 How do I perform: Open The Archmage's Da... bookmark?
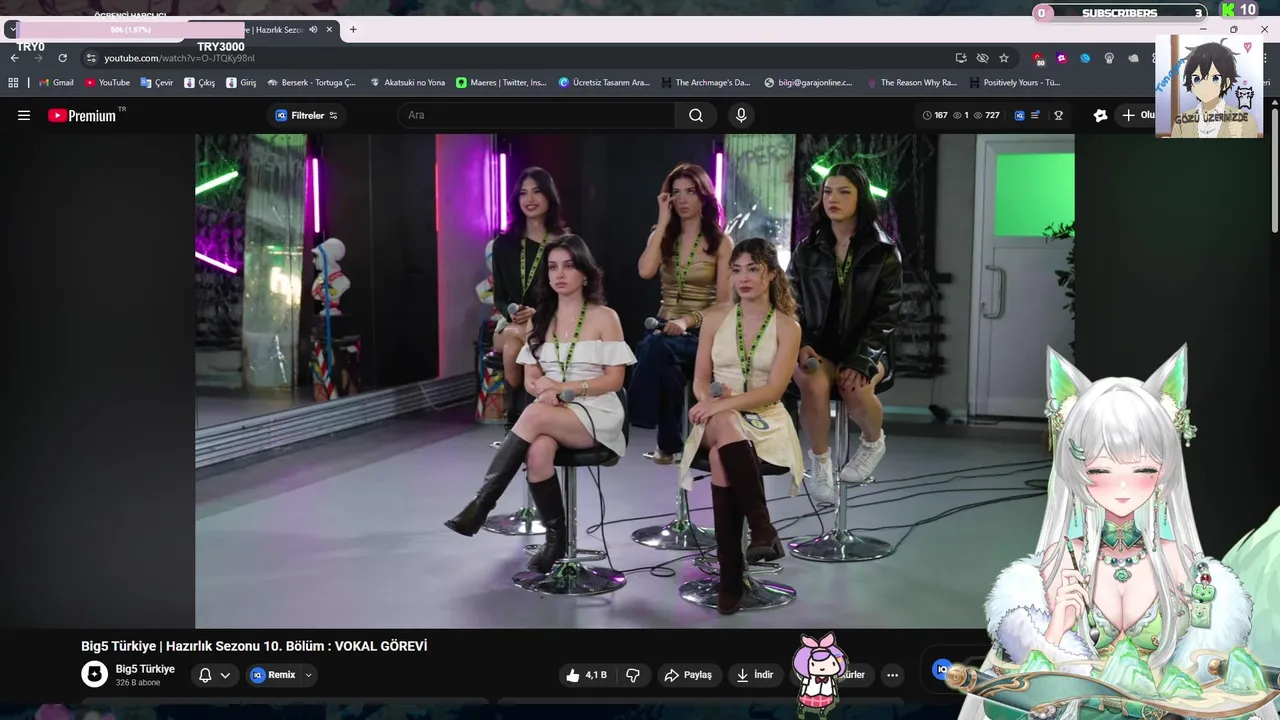click(x=706, y=83)
